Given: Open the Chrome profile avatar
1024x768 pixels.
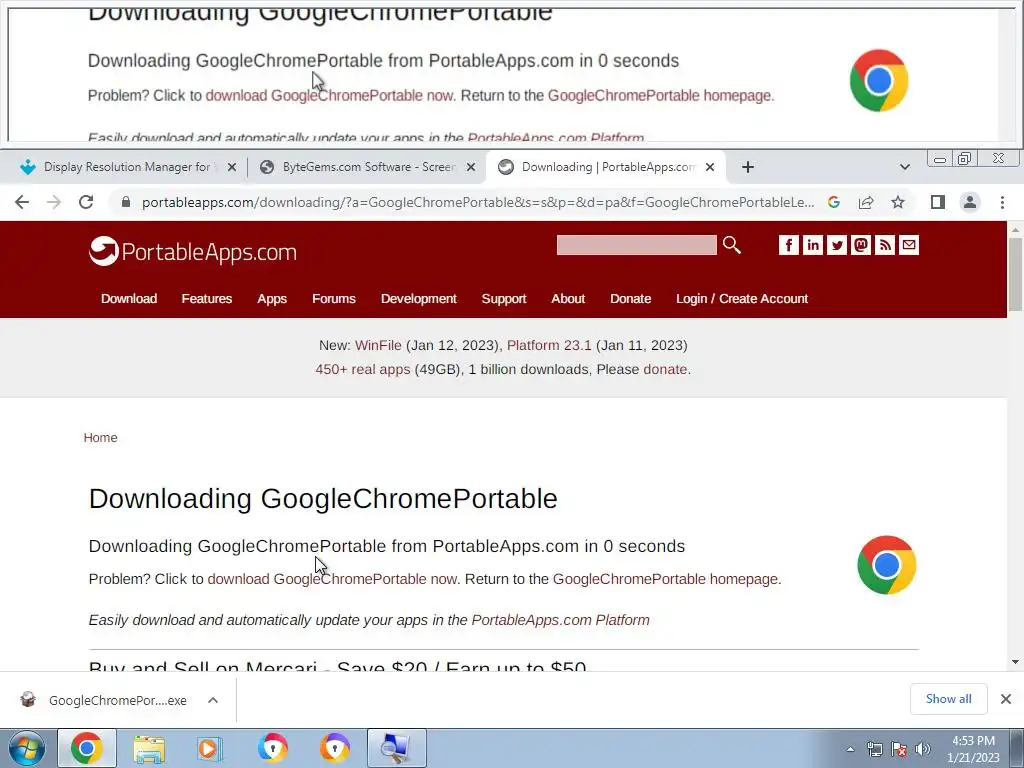Looking at the screenshot, I should click(970, 202).
